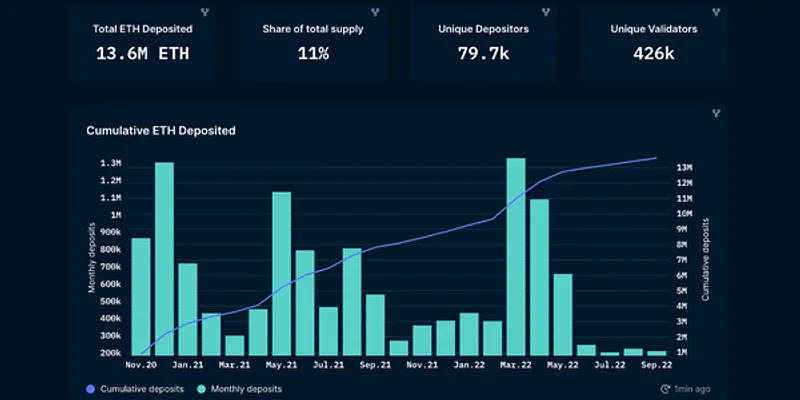Select the Nov.20 monthly deposits bar
800x400 pixels.
141,297
